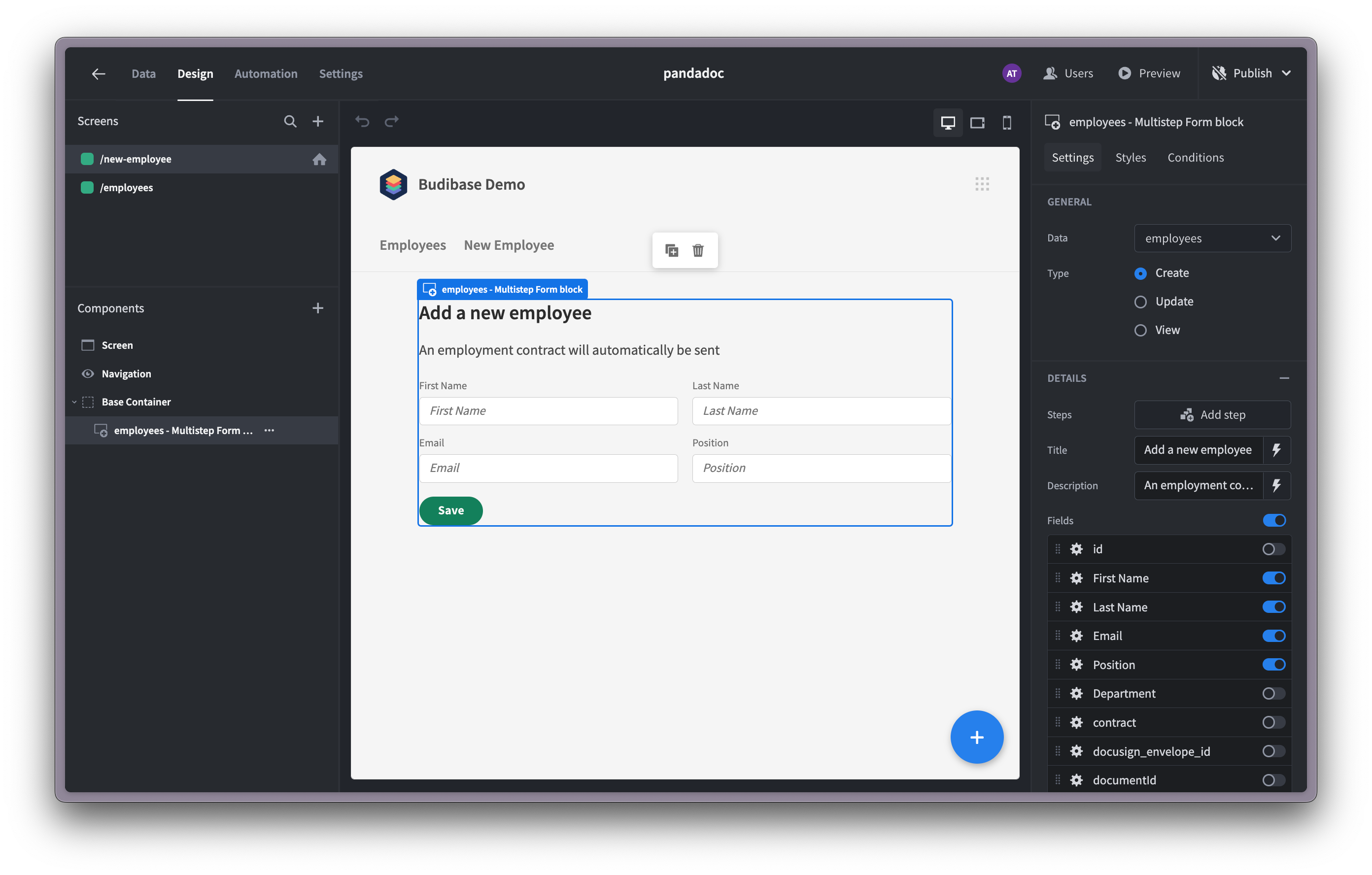This screenshot has width=1372, height=875.
Task: Open the employees Data dropdown
Action: click(x=1212, y=238)
